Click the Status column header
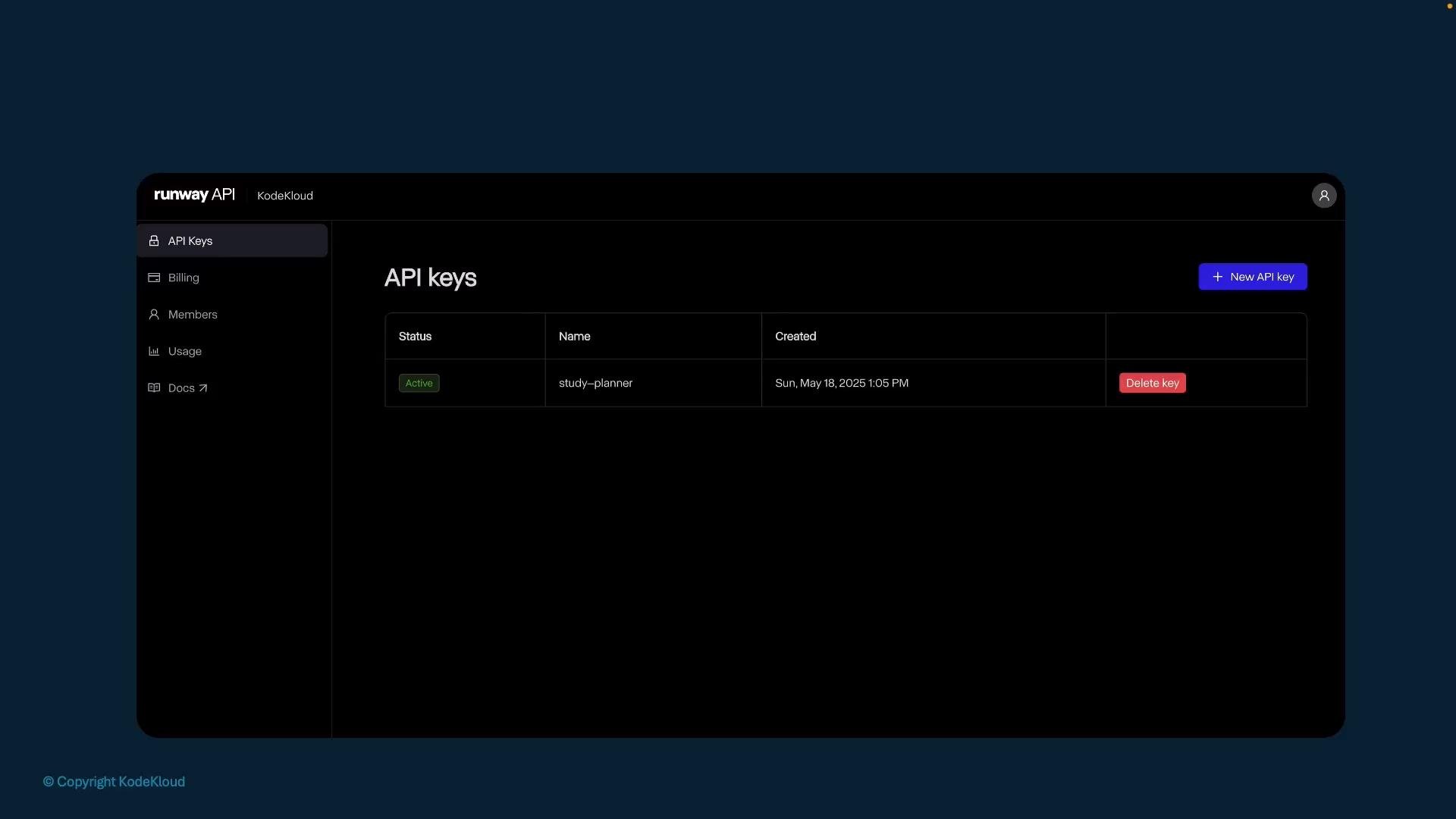The height and width of the screenshot is (819, 1456). [415, 336]
